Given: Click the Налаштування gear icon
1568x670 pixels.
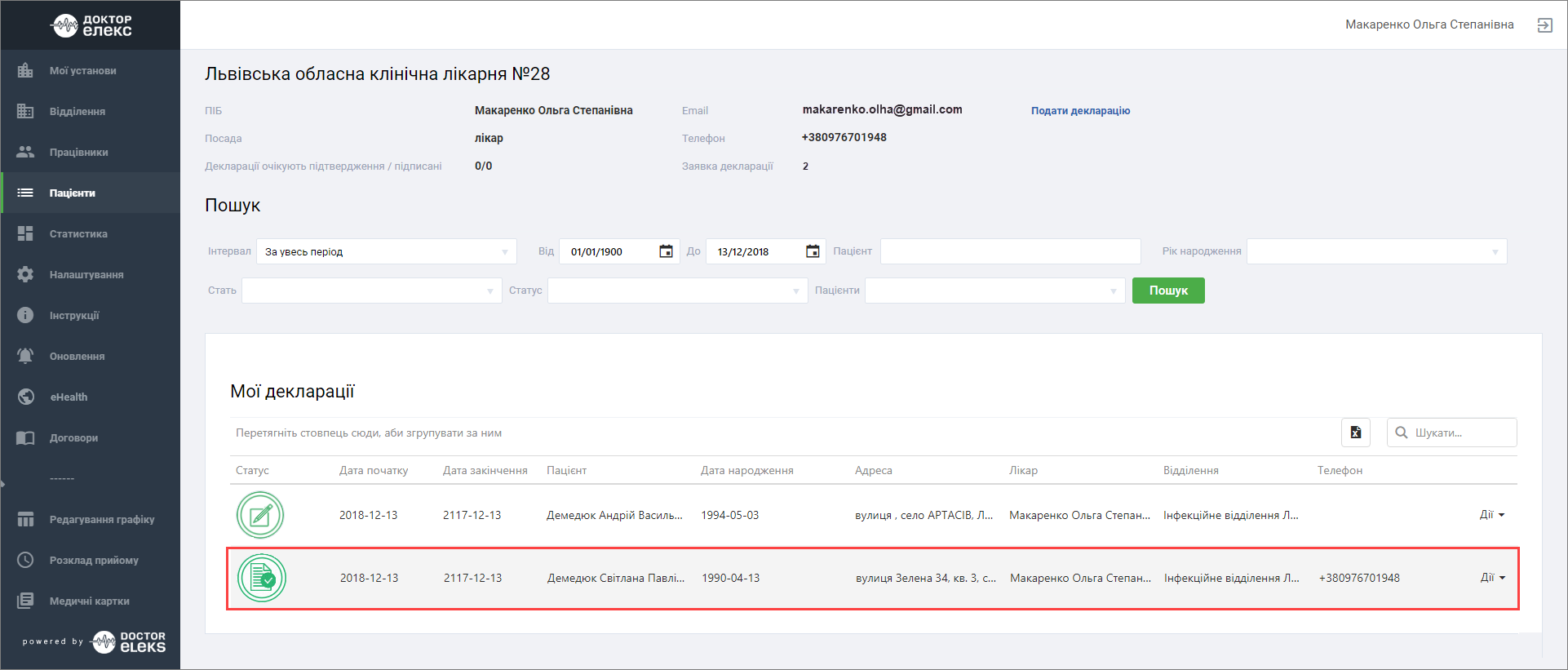Looking at the screenshot, I should (x=25, y=274).
